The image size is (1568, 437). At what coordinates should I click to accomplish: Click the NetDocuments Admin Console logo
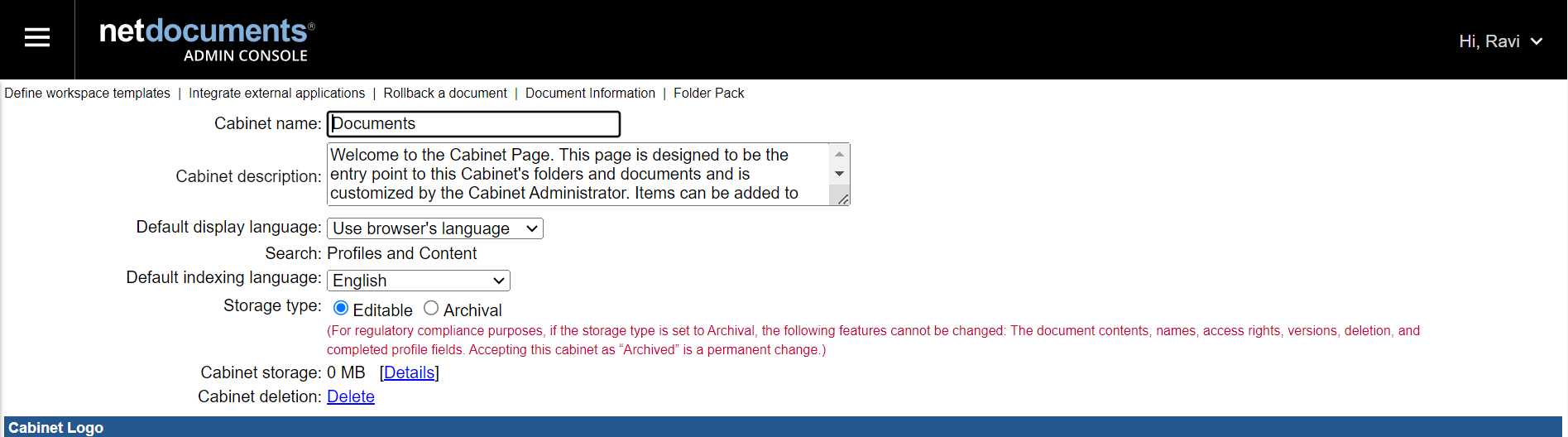pyautogui.click(x=207, y=40)
